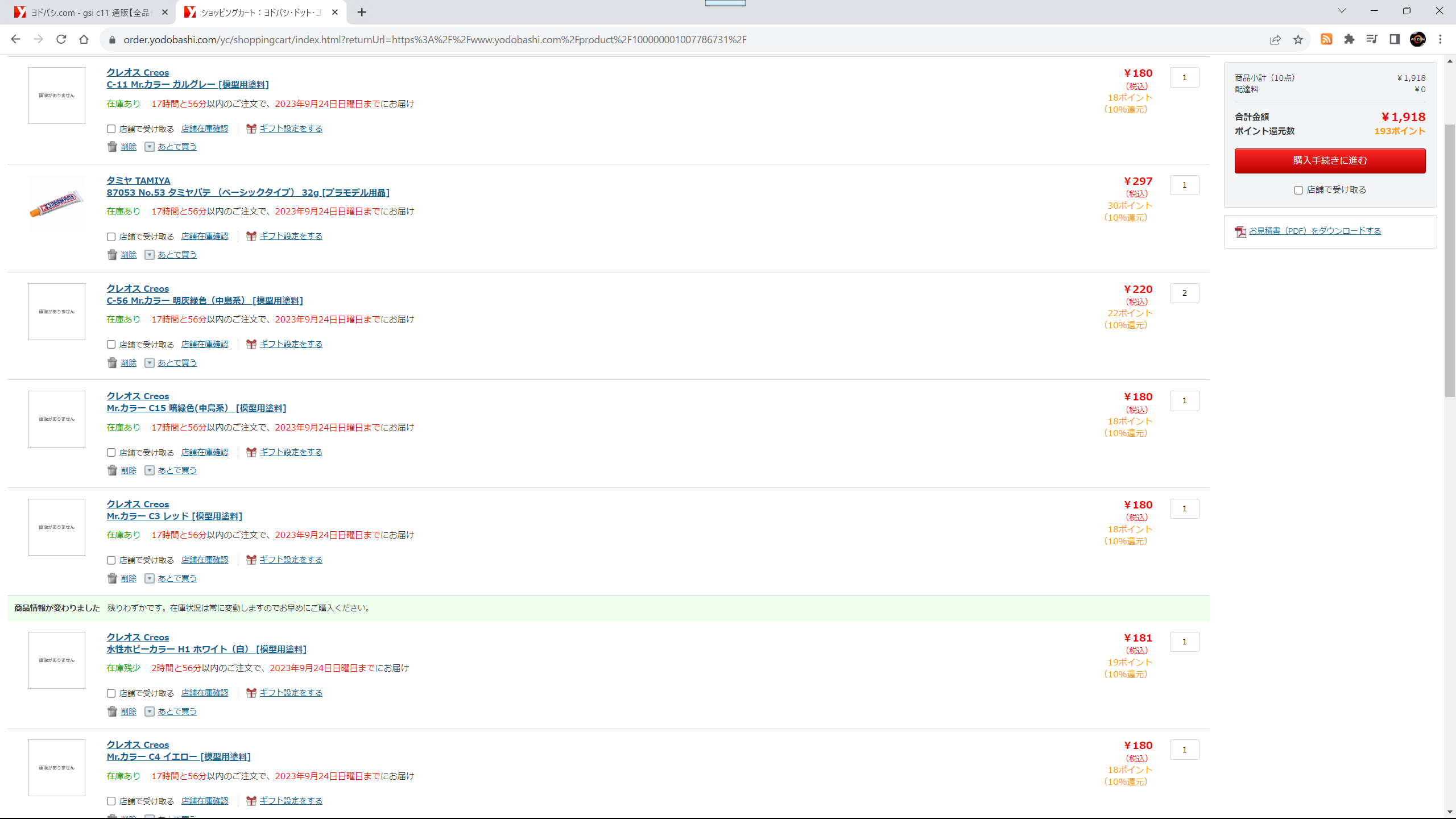1456x819 pixels.
Task: Click the browser forward arrow
Action: tap(38, 39)
